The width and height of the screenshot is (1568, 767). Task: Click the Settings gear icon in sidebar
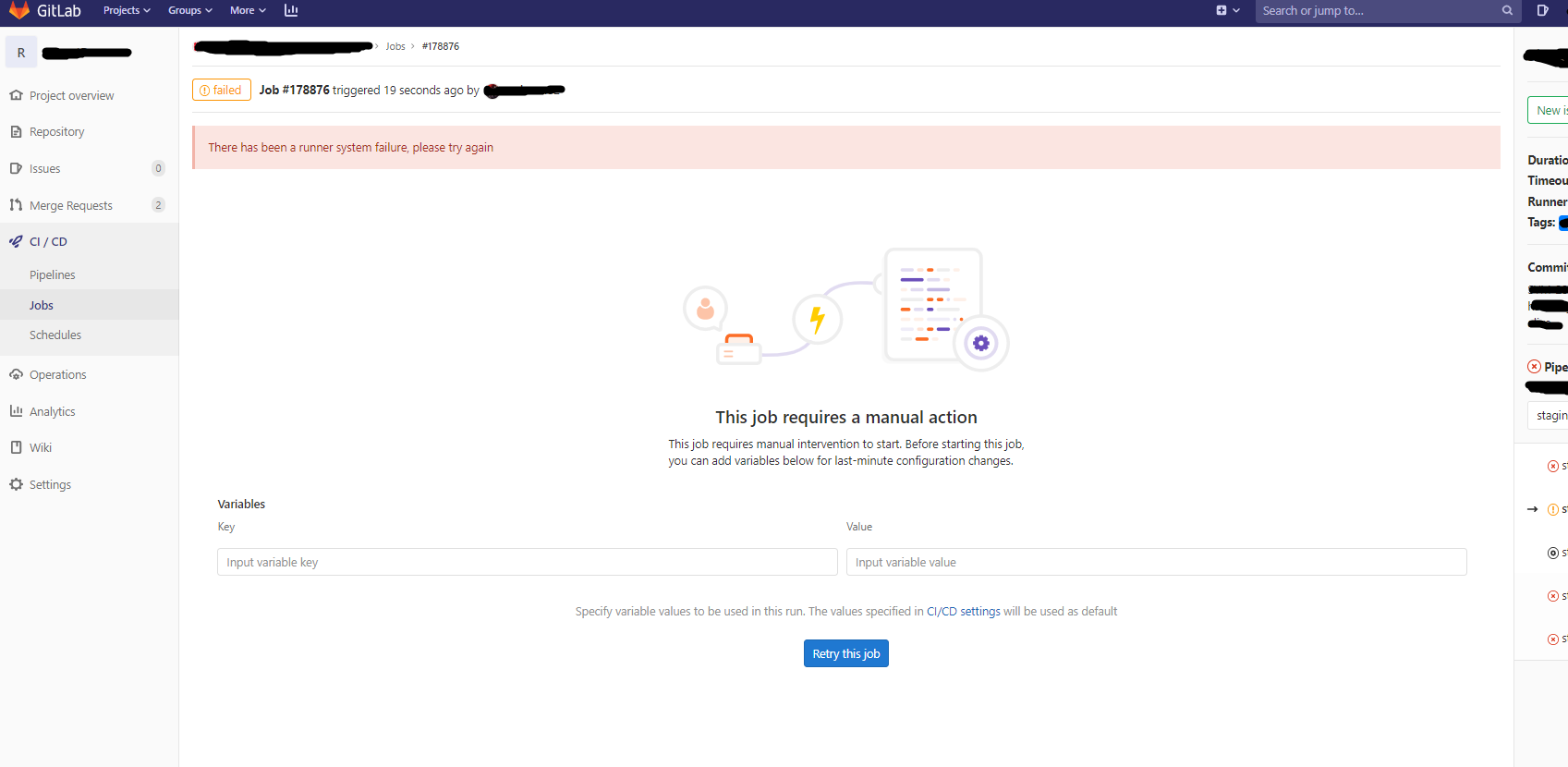click(16, 484)
